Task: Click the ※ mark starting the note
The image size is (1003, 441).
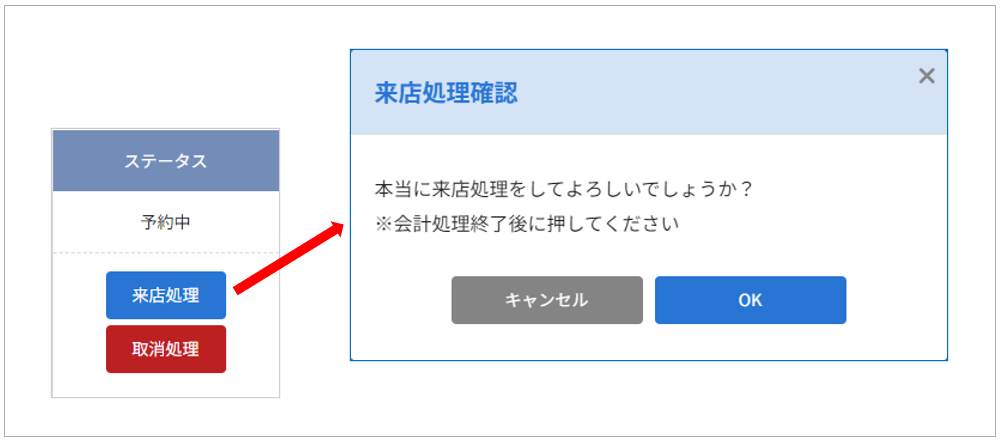Action: [383, 225]
